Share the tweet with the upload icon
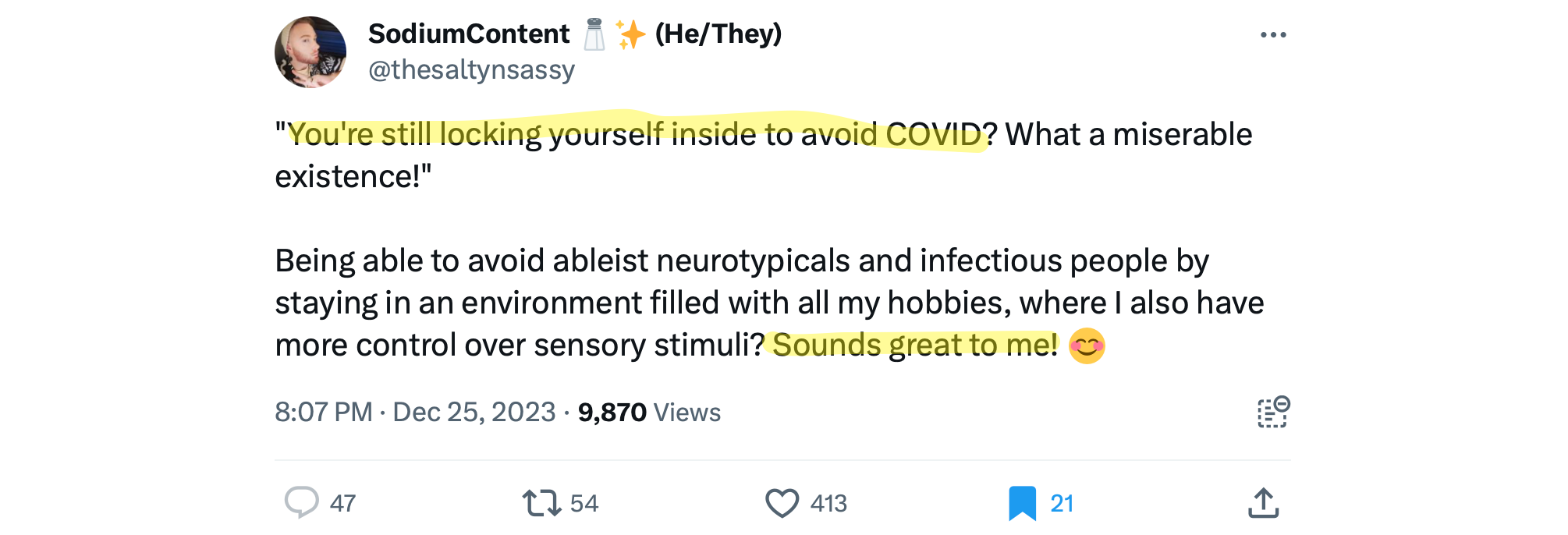The height and width of the screenshot is (535, 1568). tap(1265, 504)
